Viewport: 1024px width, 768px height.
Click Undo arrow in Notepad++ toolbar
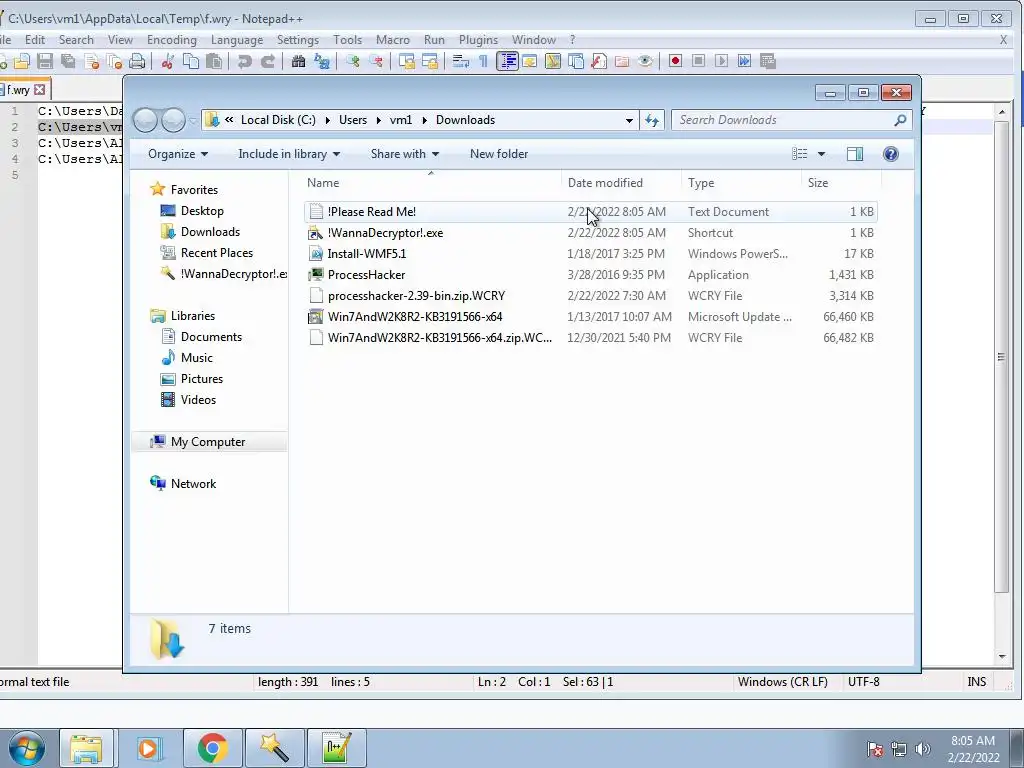click(x=244, y=61)
